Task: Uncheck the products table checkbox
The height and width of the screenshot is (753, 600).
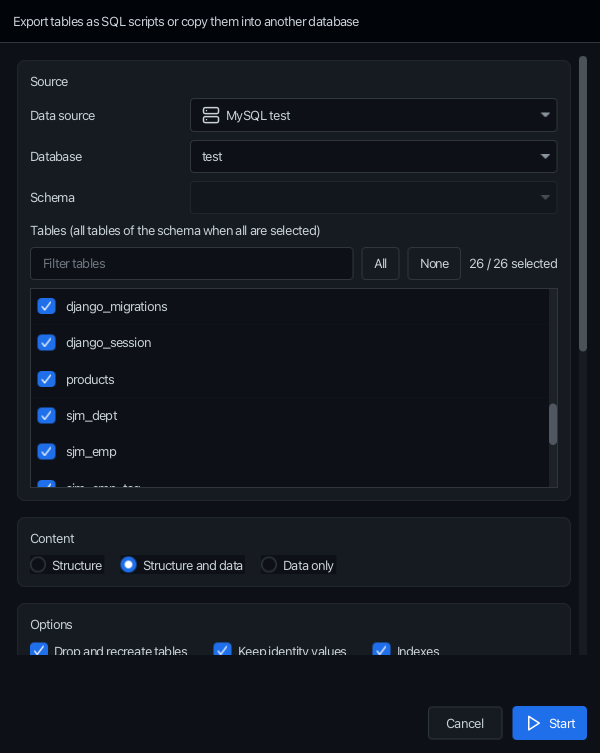Action: pyautogui.click(x=47, y=379)
